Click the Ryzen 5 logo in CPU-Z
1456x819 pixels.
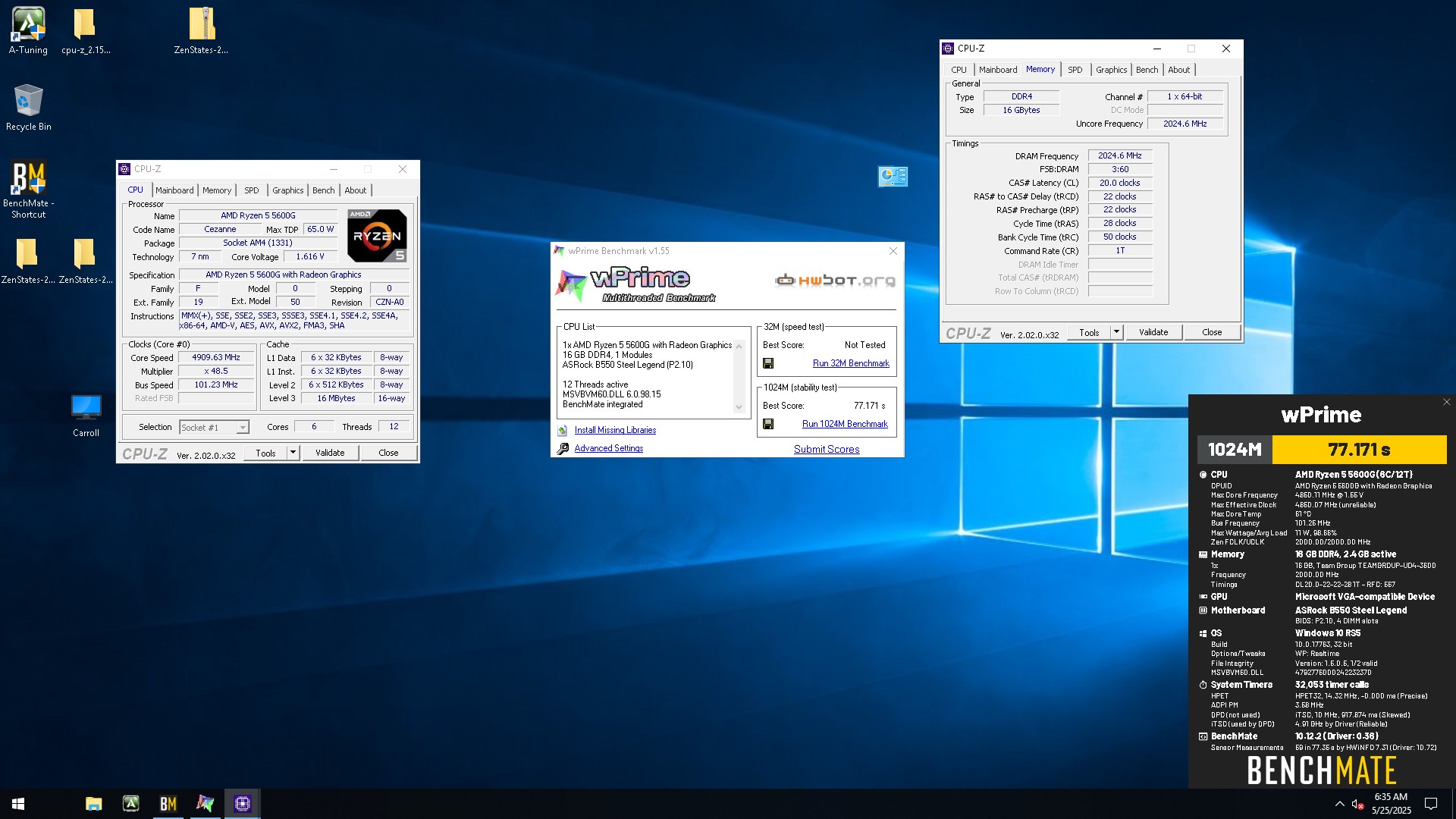click(x=377, y=236)
